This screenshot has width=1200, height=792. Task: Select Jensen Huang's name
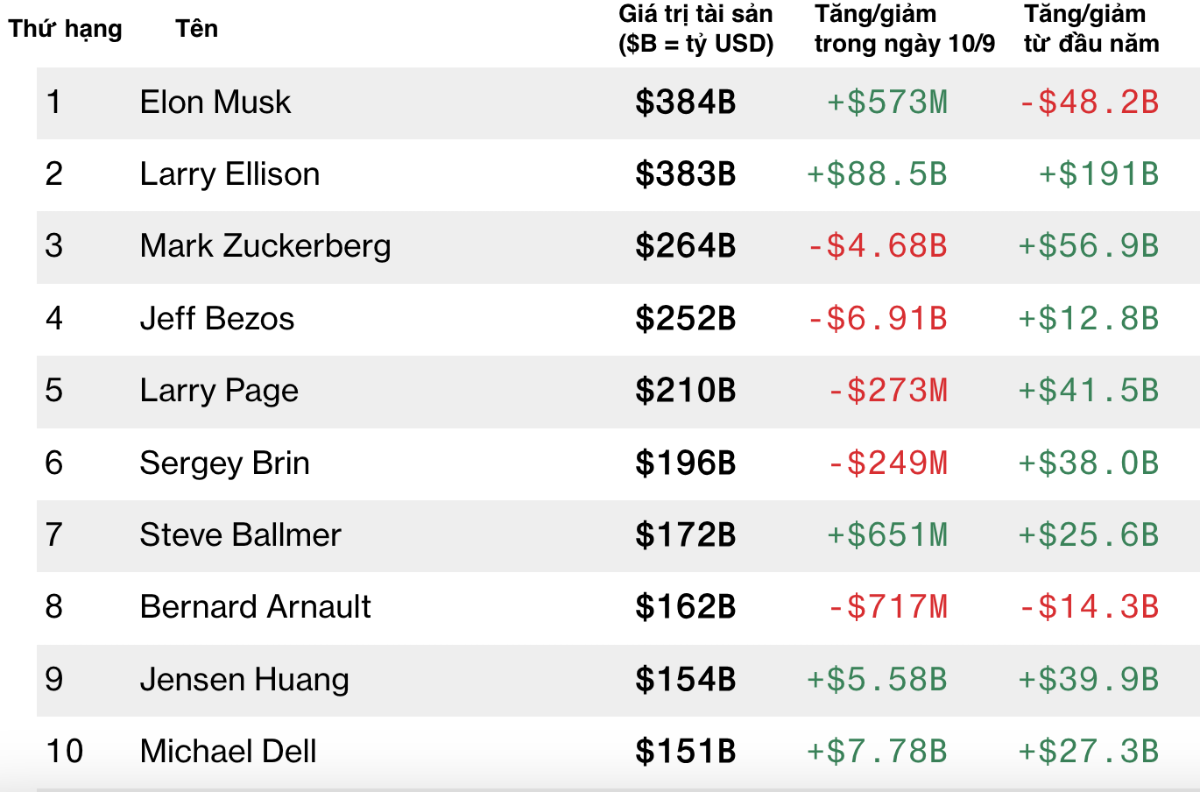click(244, 680)
